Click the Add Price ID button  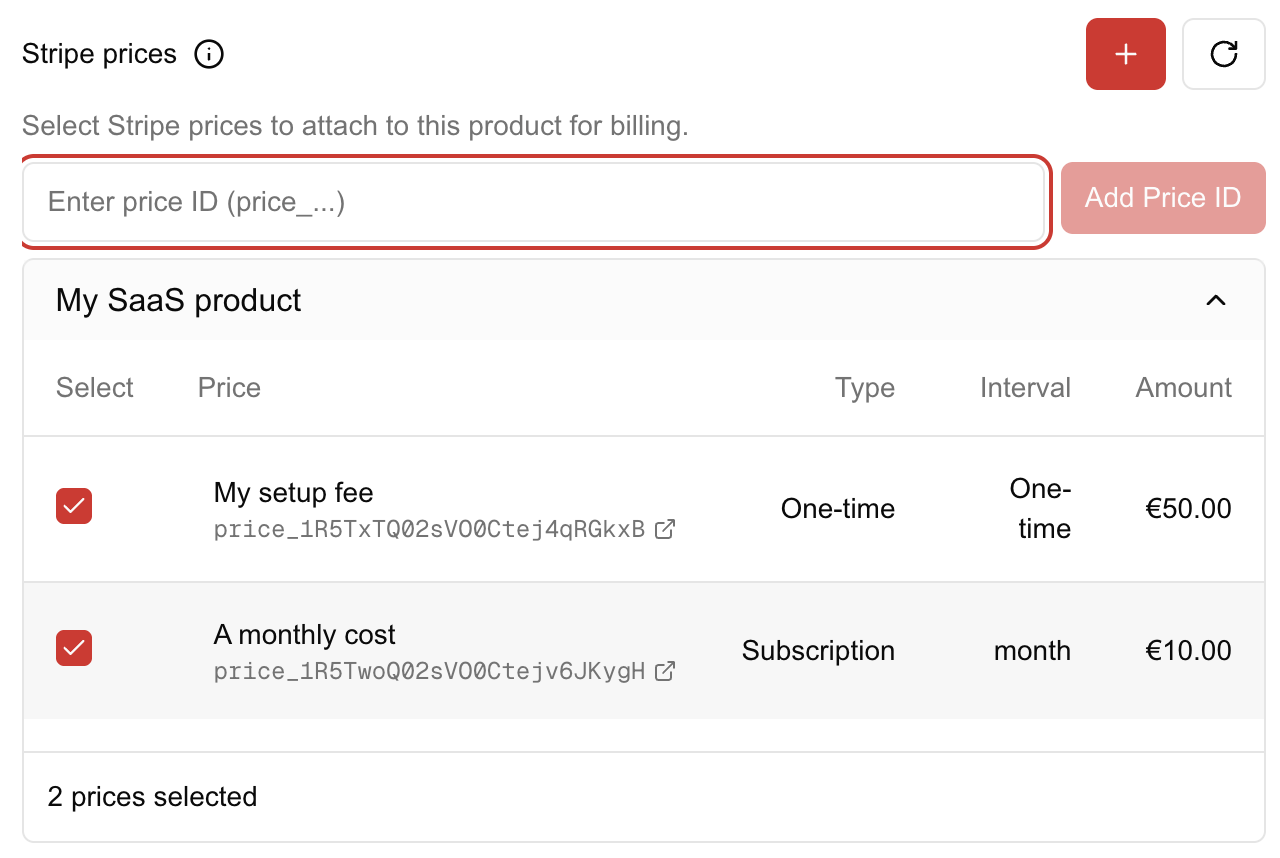(1162, 198)
